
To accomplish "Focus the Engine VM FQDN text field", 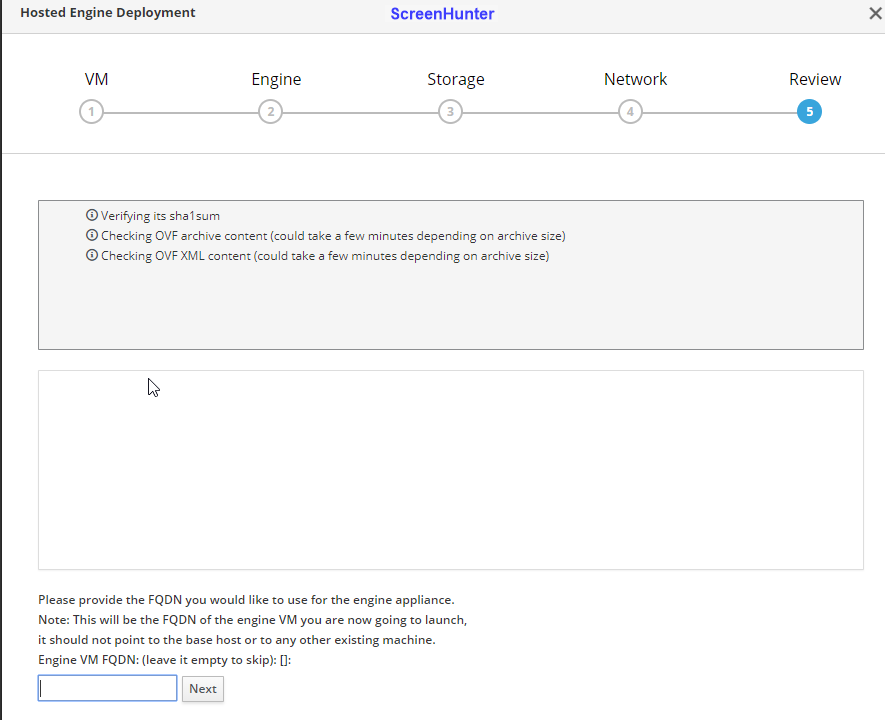I will [108, 688].
